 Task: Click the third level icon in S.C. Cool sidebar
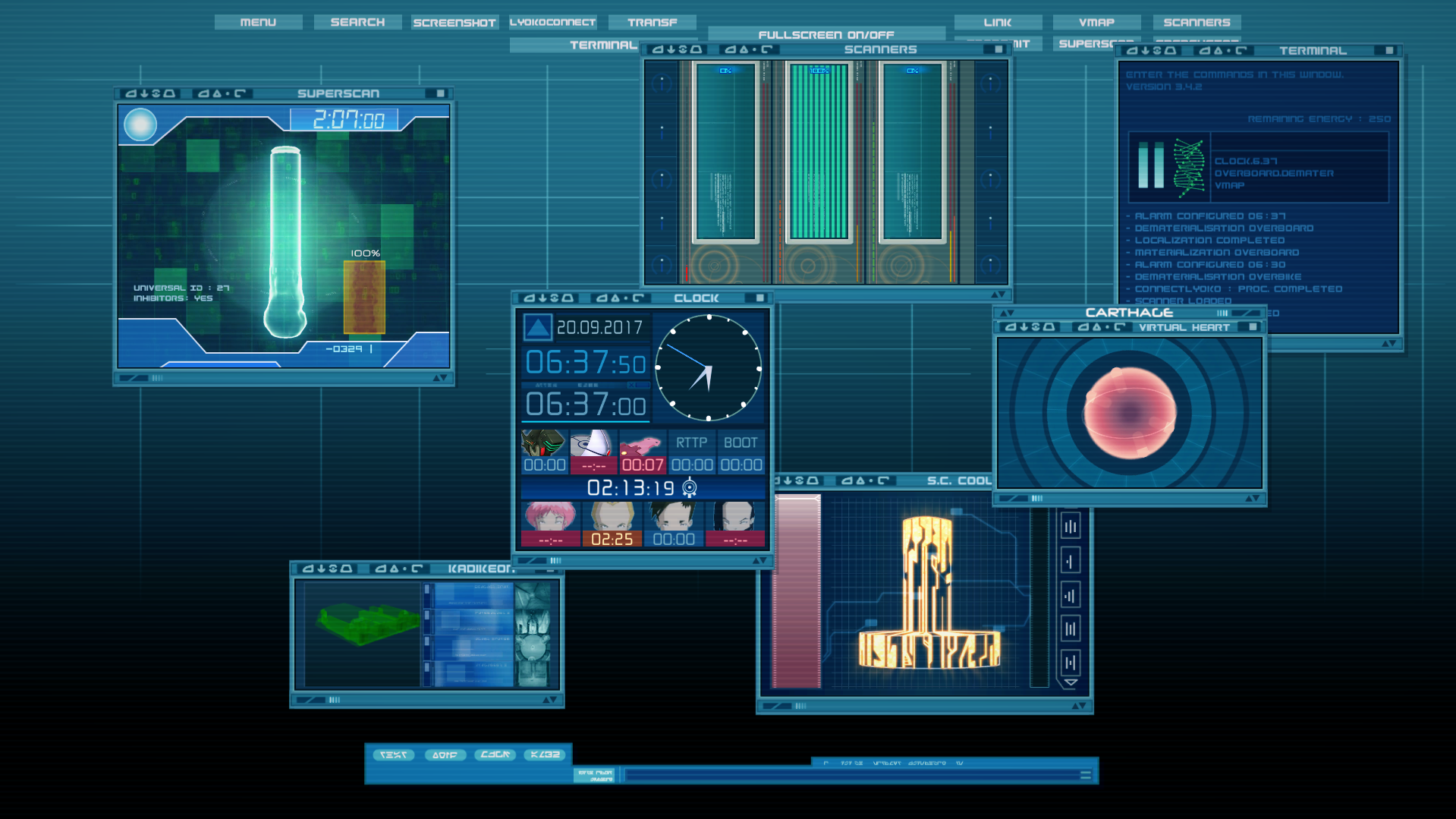(x=1071, y=595)
